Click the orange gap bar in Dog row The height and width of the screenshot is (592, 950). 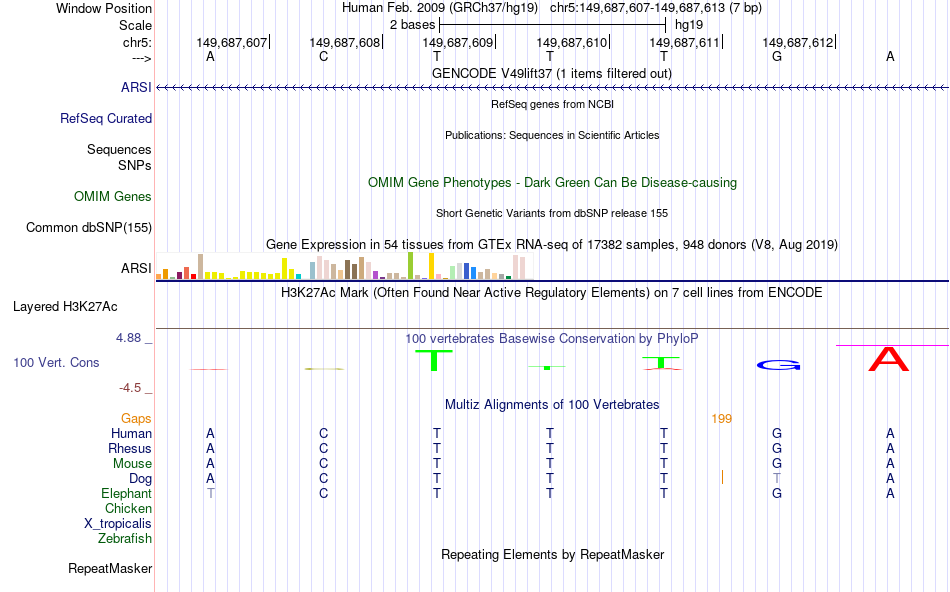pyautogui.click(x=722, y=477)
